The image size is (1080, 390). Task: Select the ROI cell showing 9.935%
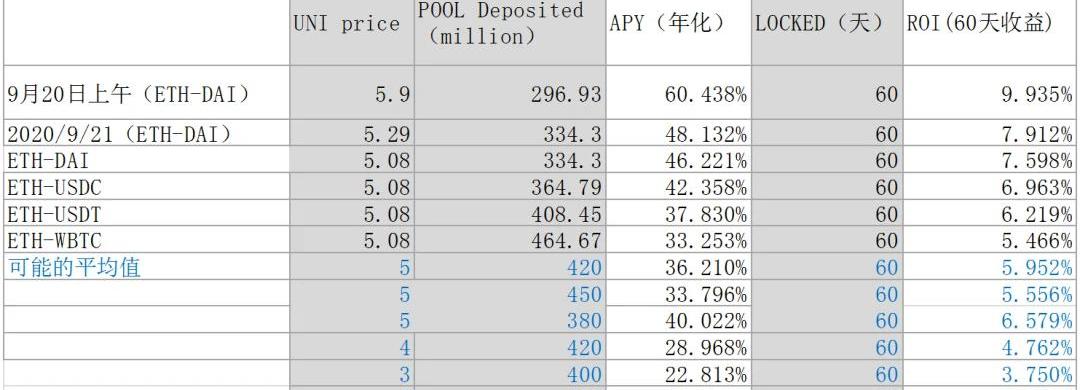pyautogui.click(x=991, y=93)
